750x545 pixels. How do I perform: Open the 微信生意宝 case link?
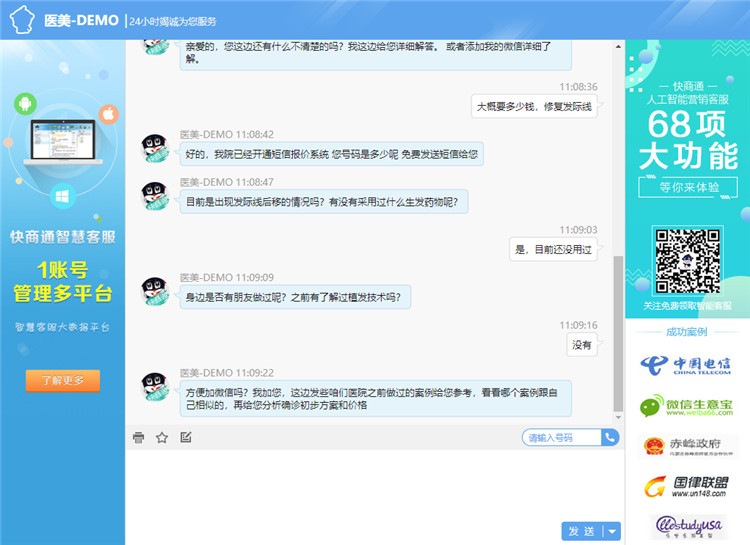(x=686, y=406)
